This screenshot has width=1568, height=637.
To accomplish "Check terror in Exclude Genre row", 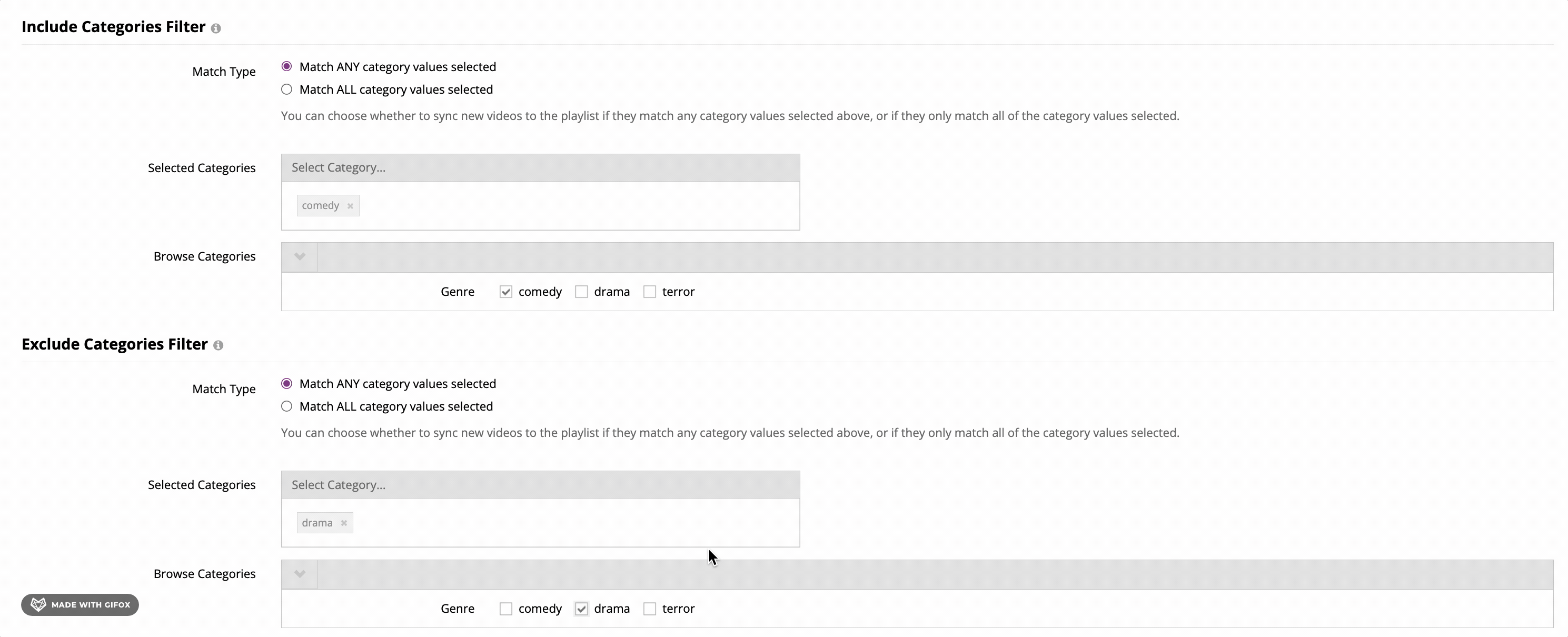I will 650,609.
